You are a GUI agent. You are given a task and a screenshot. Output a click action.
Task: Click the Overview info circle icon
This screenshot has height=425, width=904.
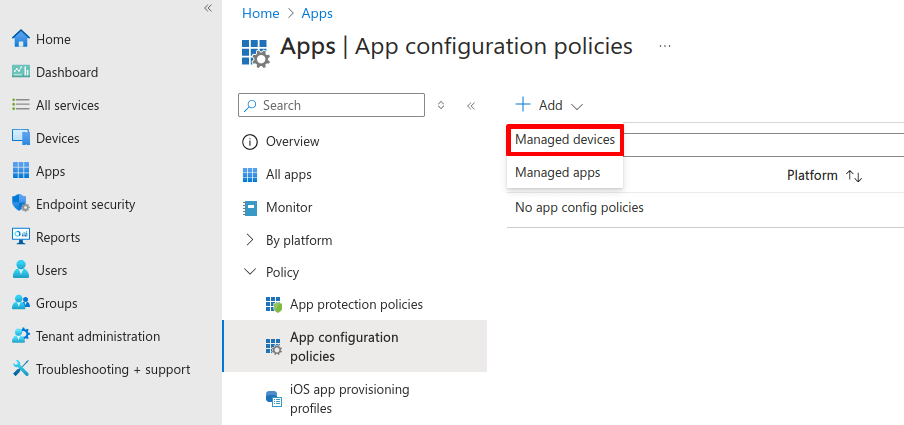pos(250,142)
